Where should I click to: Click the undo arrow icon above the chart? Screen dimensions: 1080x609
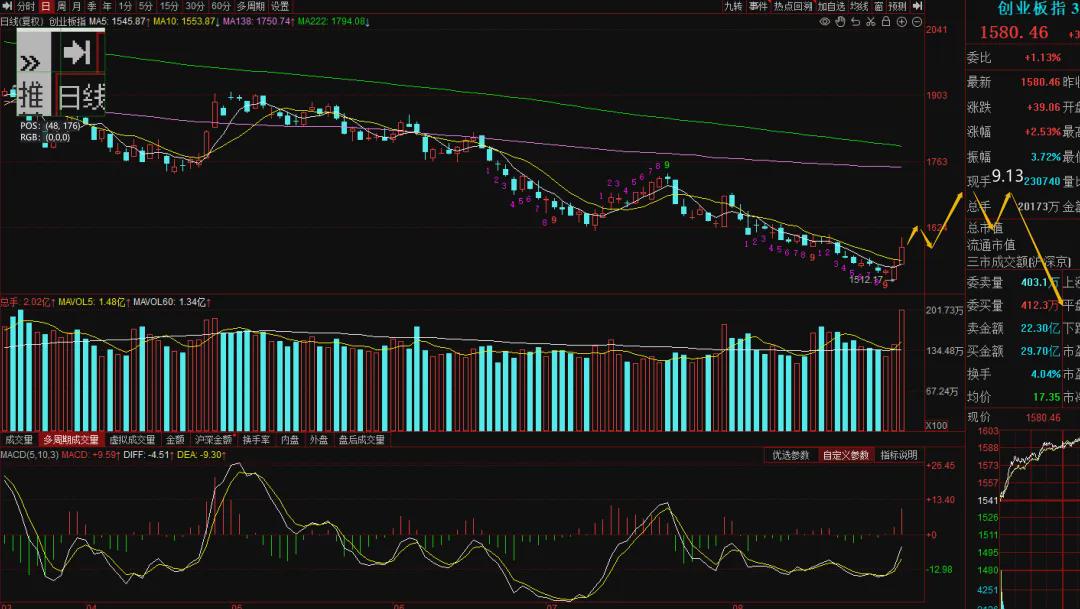[x=855, y=22]
